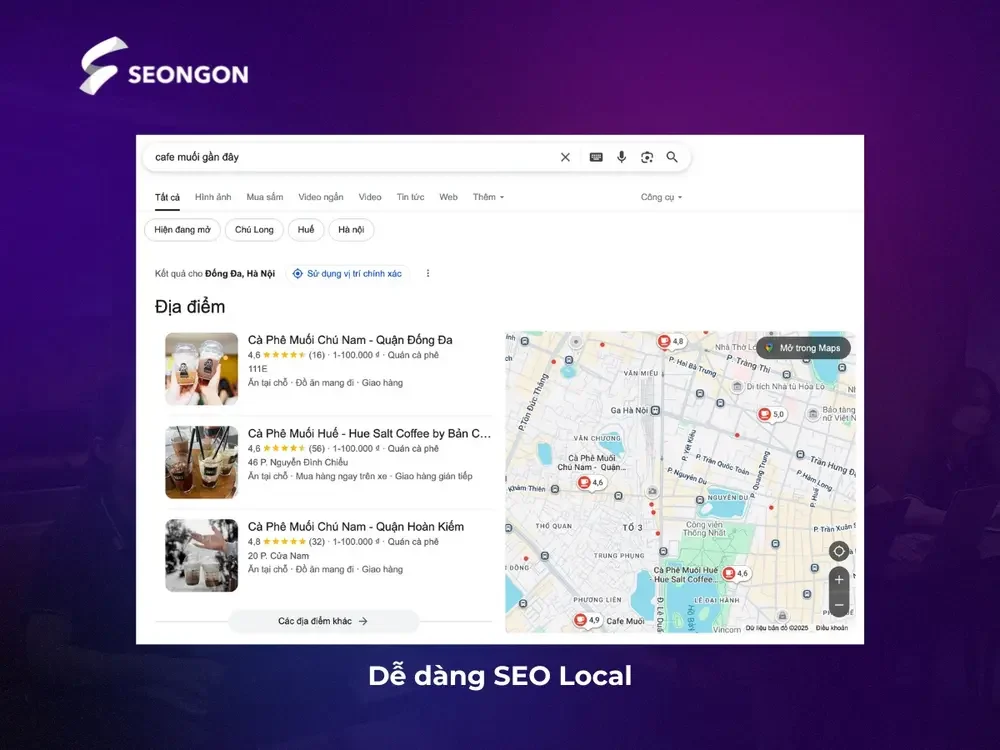Clear the search query with the X icon

pos(565,158)
